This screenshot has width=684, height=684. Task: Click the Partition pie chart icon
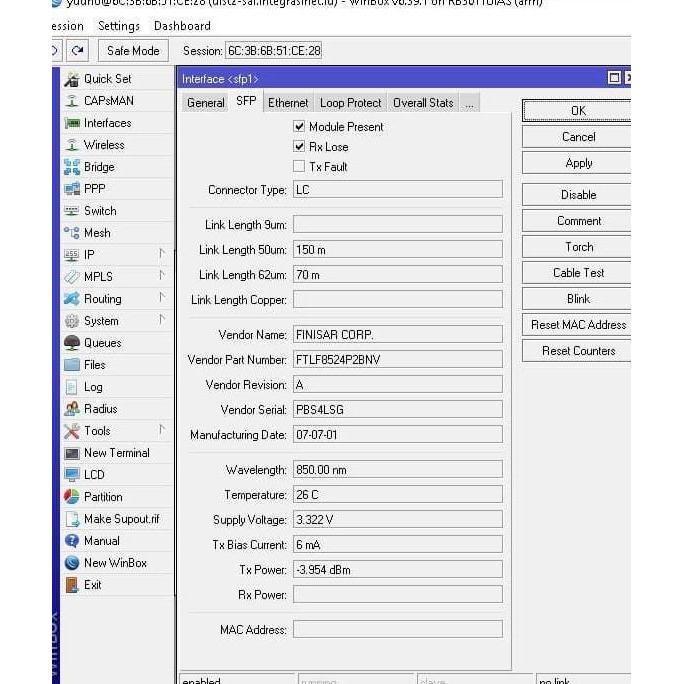tap(72, 497)
